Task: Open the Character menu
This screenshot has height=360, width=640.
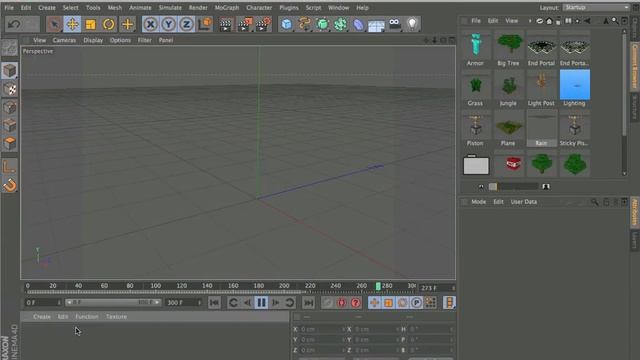Action: [x=259, y=8]
